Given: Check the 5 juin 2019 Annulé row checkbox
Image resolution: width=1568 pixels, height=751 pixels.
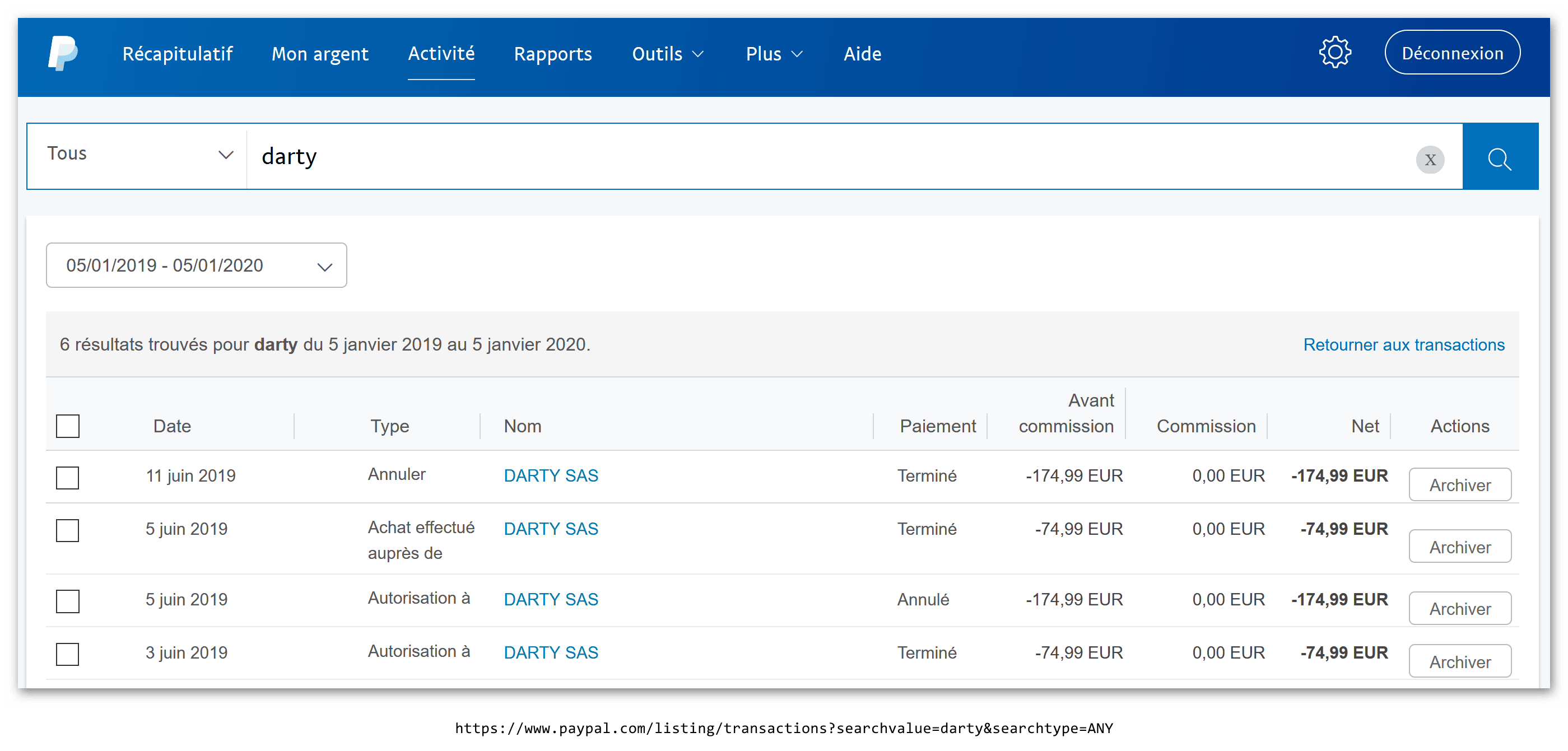Looking at the screenshot, I should click(68, 601).
